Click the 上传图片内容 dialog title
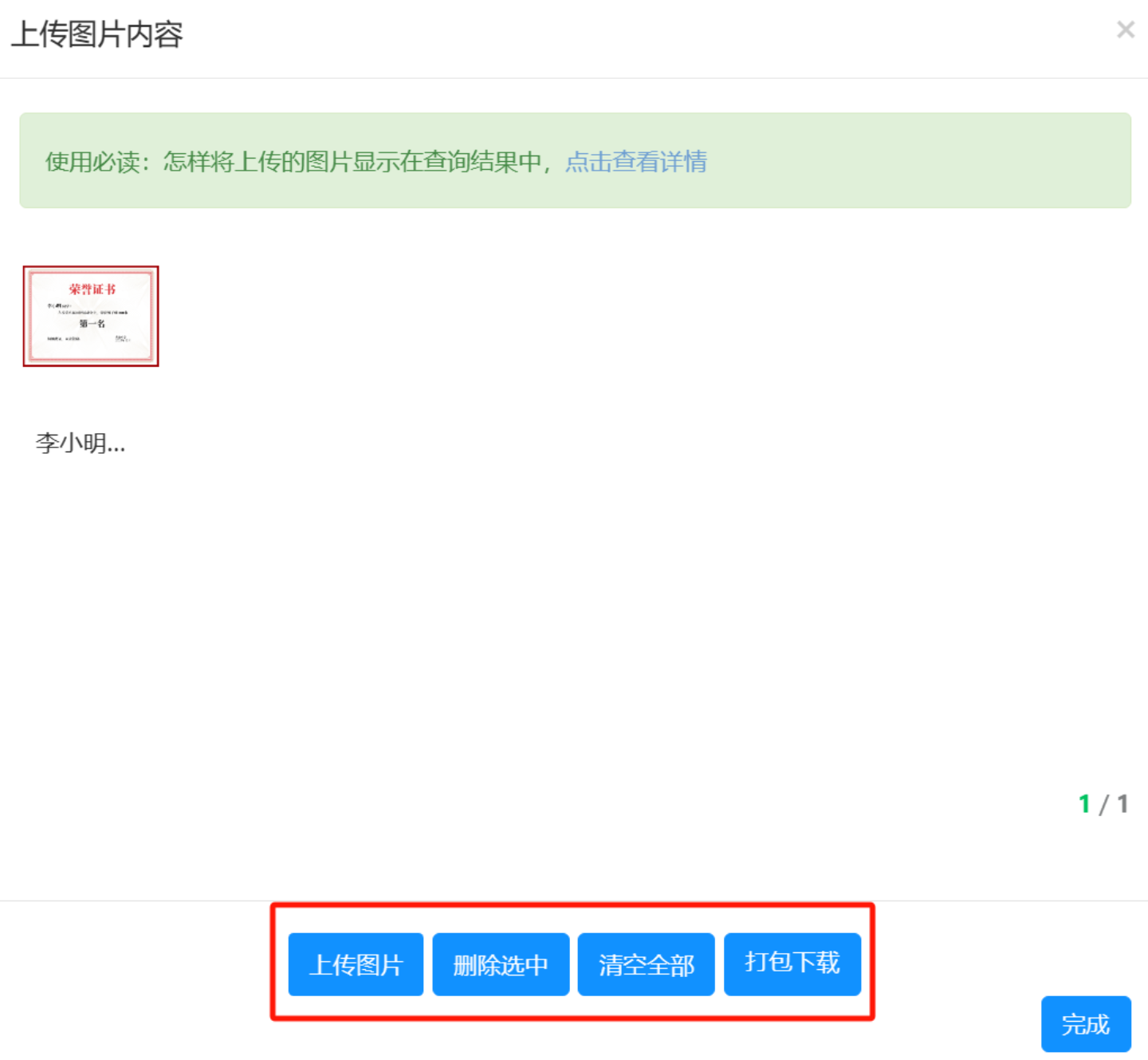 [97, 34]
